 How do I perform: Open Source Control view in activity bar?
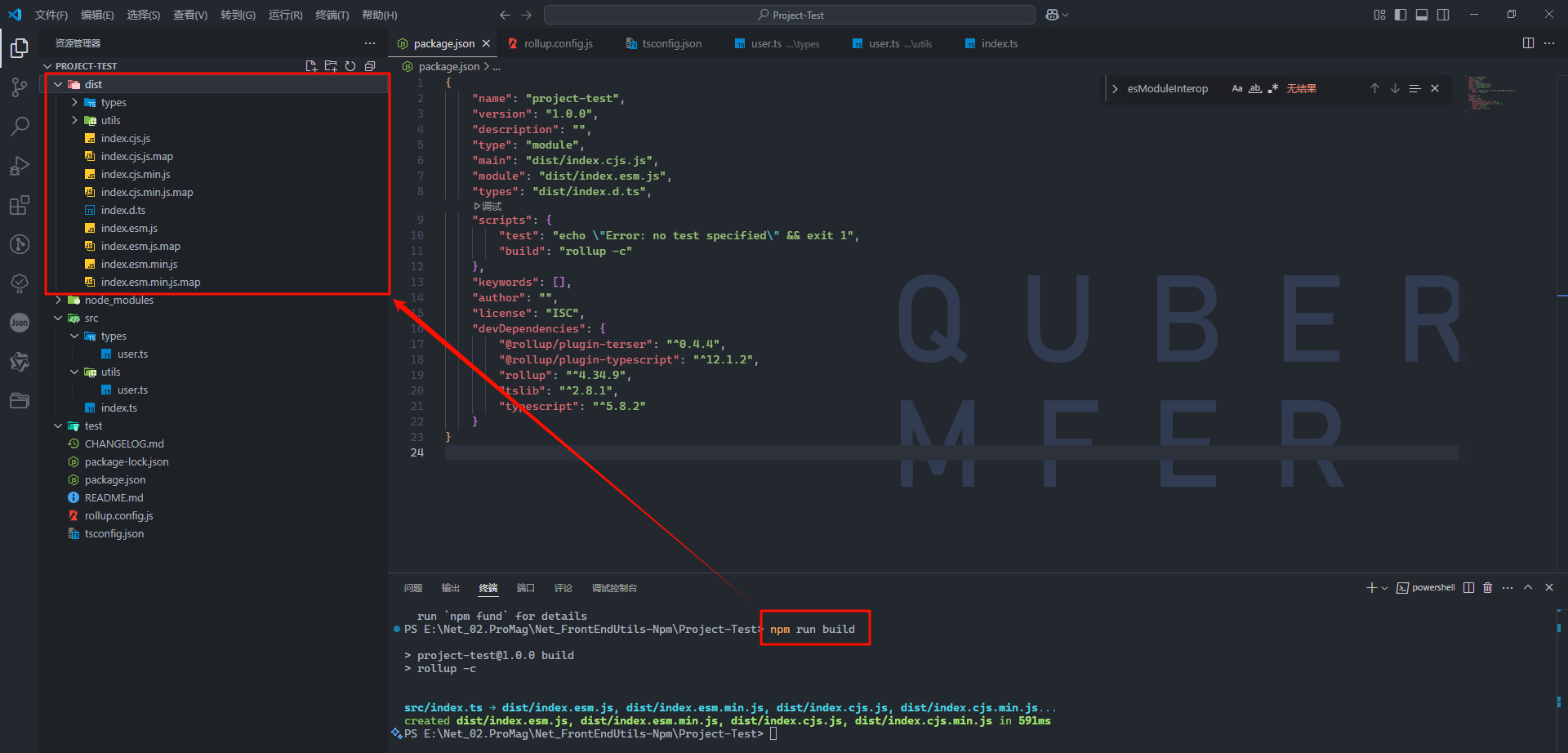[x=20, y=87]
